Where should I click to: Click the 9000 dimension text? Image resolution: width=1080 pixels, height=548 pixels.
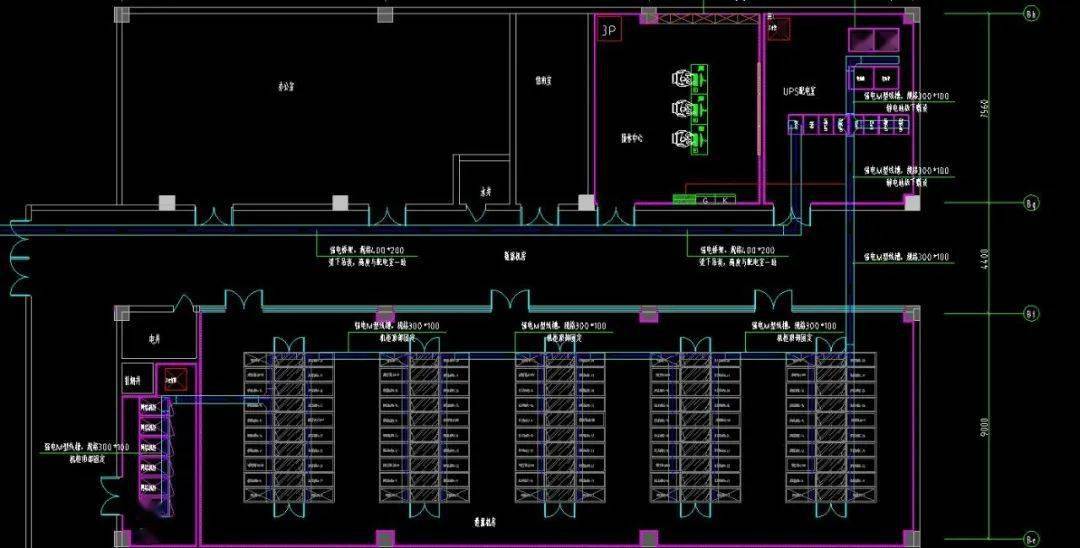(984, 426)
